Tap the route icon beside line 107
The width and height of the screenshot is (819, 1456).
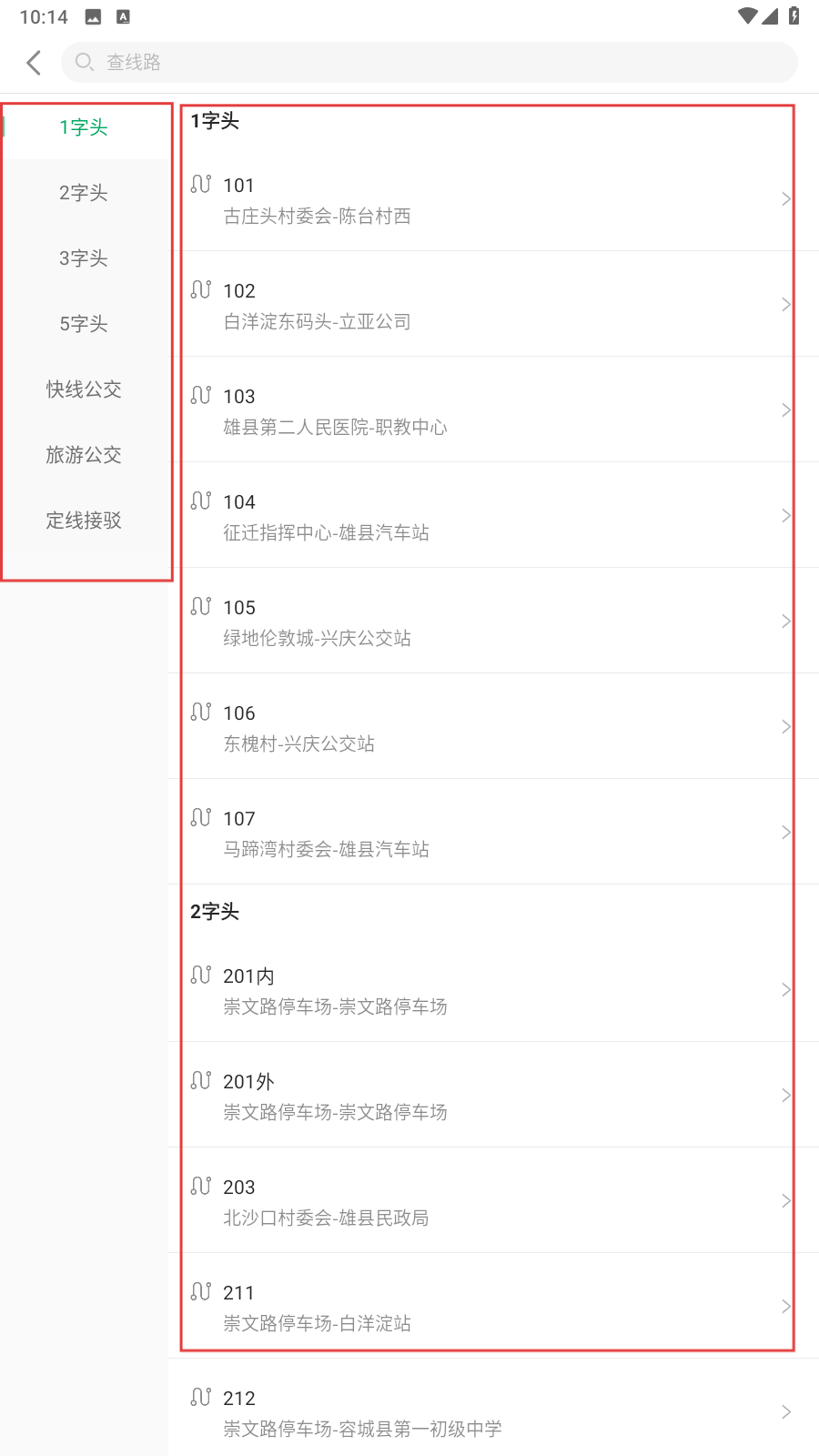point(201,817)
